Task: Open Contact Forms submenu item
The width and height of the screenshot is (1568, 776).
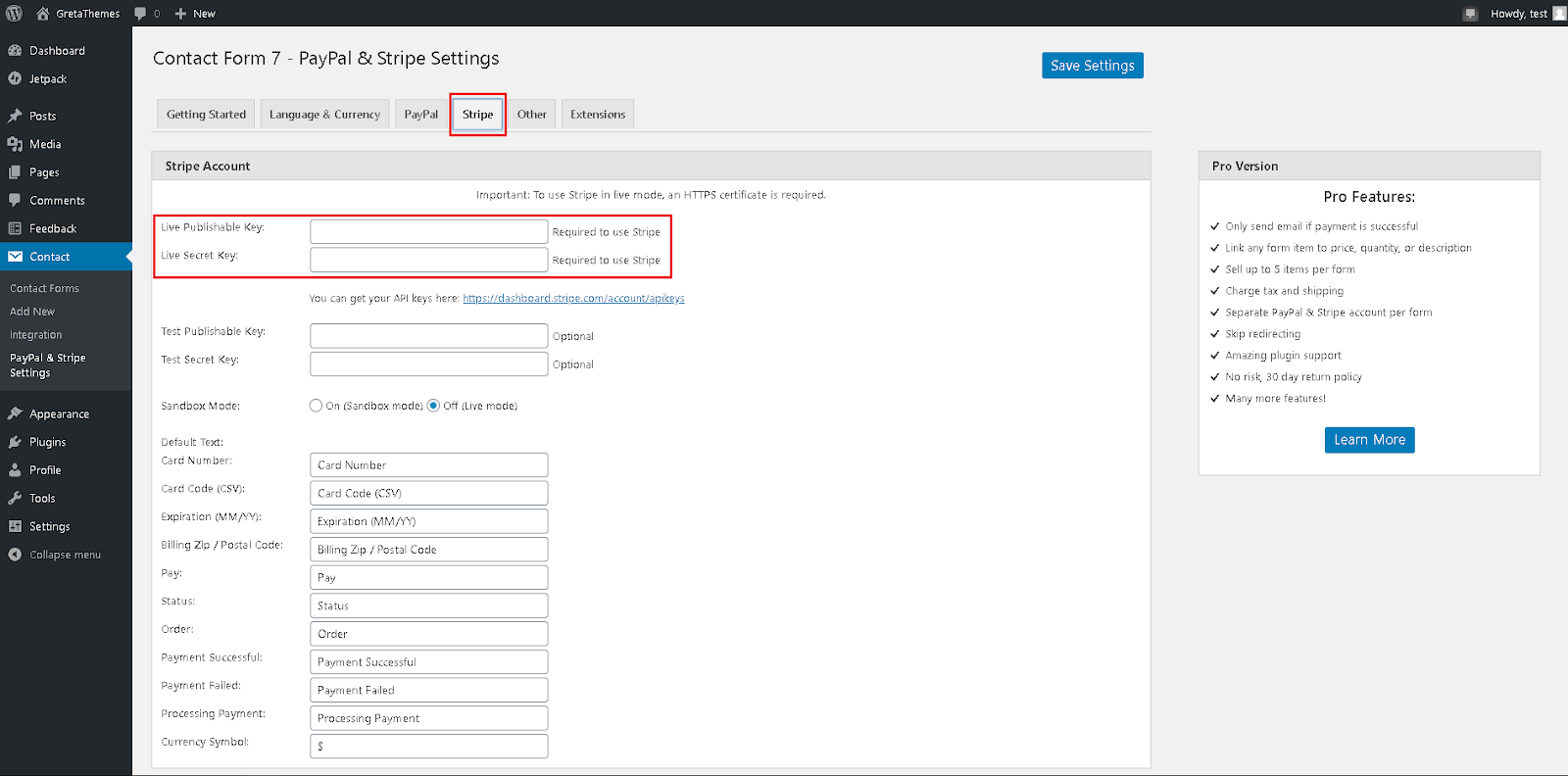Action: (45, 288)
